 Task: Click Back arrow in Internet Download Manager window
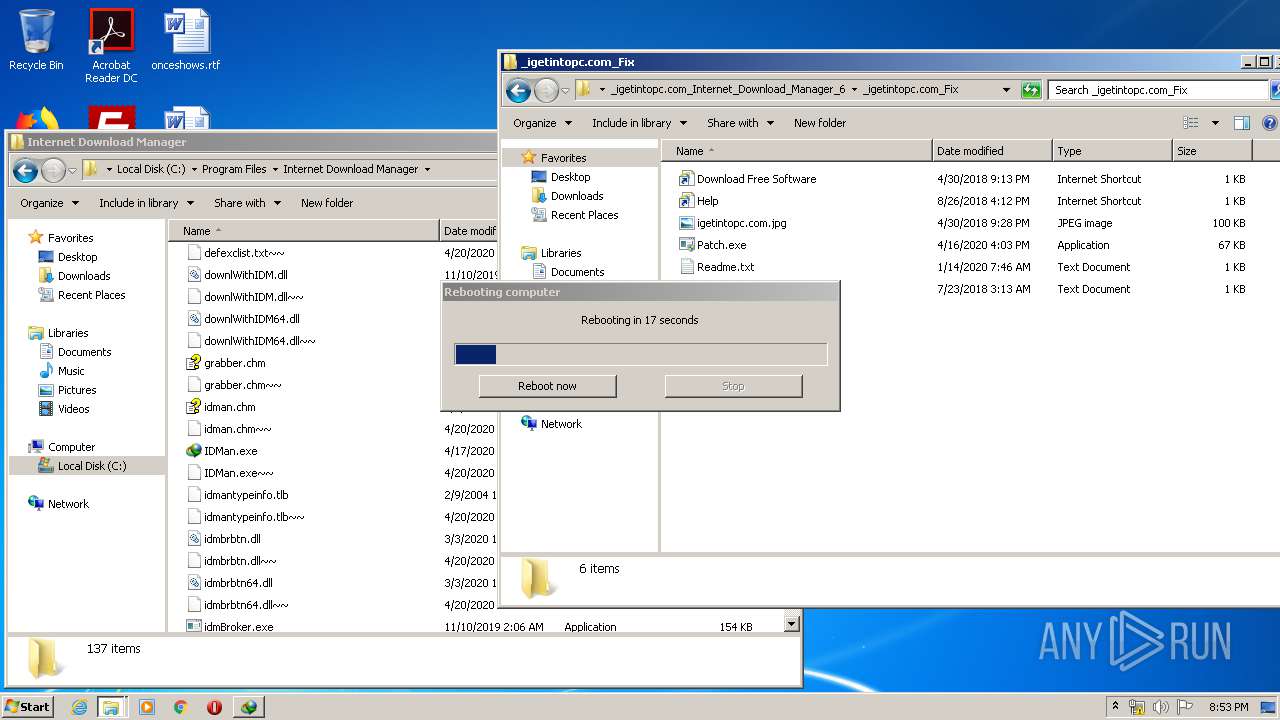25,170
